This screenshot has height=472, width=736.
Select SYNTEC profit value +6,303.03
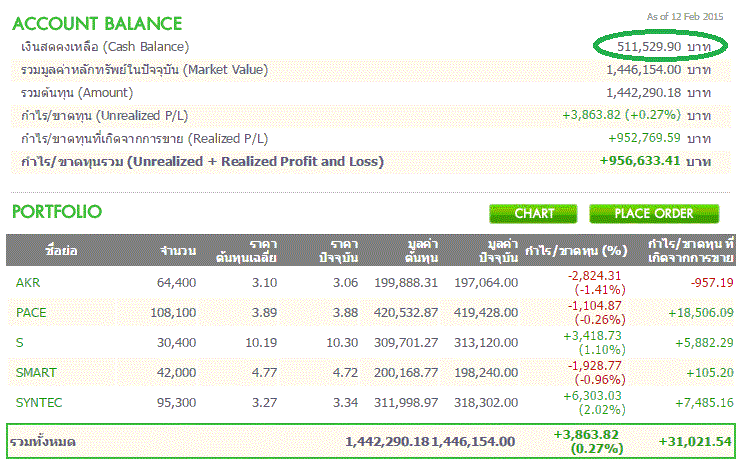pos(594,396)
